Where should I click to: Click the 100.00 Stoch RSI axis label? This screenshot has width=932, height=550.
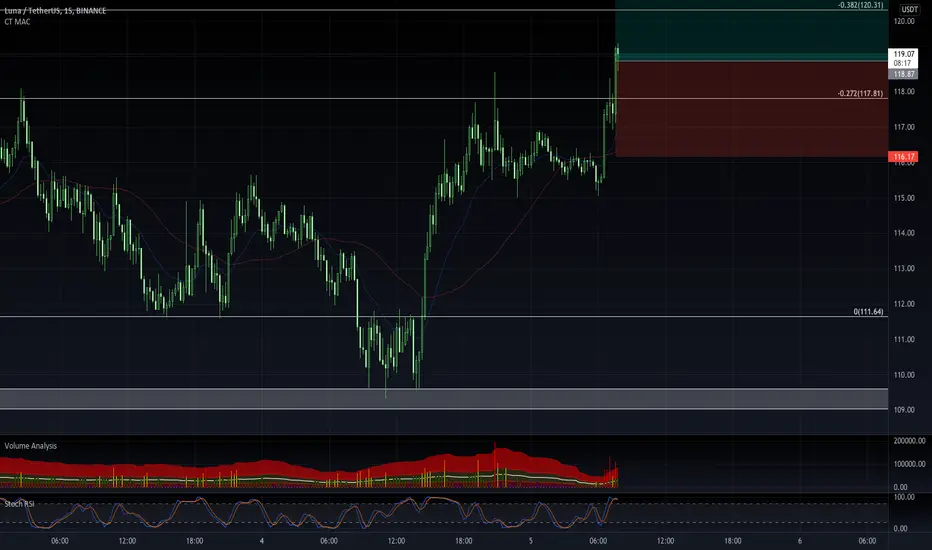904,497
